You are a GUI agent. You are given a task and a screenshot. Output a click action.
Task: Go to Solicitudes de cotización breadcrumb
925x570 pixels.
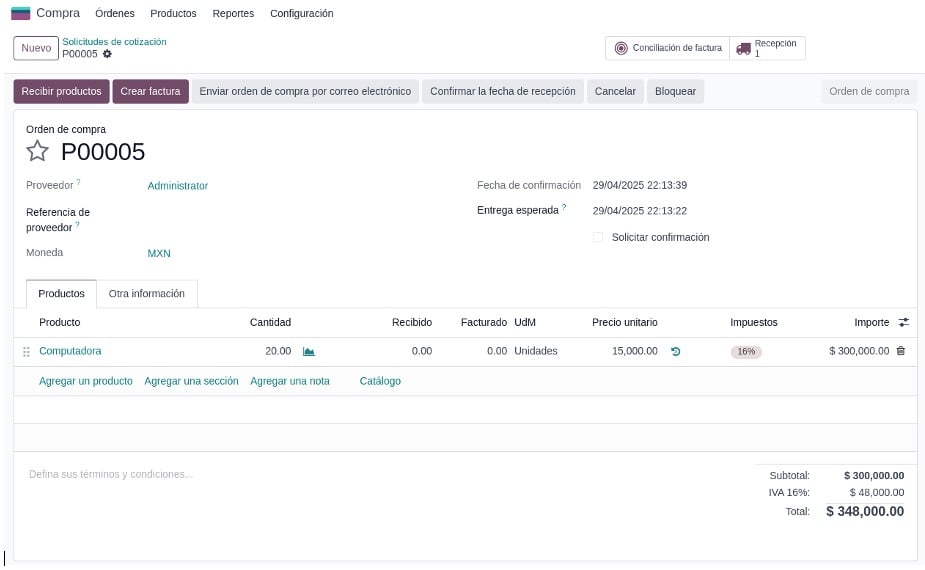click(114, 42)
